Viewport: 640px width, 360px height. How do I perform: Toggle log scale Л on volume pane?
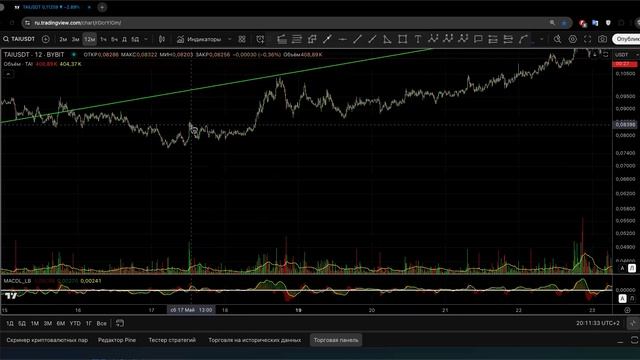point(632,268)
